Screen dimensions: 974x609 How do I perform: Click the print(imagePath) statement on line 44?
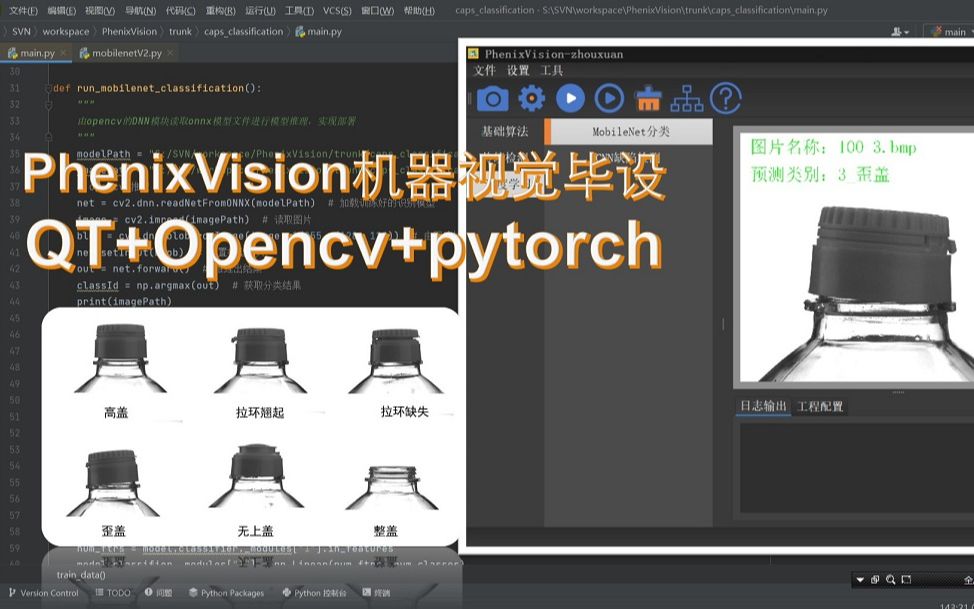124,301
